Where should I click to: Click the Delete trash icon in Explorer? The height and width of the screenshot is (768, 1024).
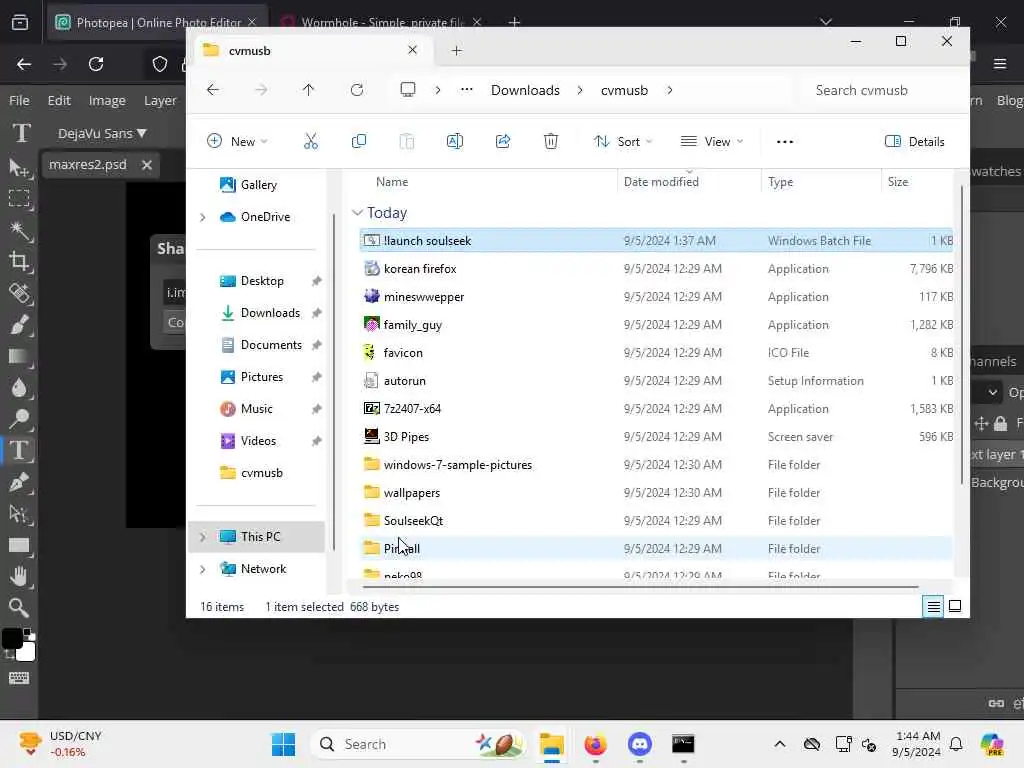pos(551,141)
